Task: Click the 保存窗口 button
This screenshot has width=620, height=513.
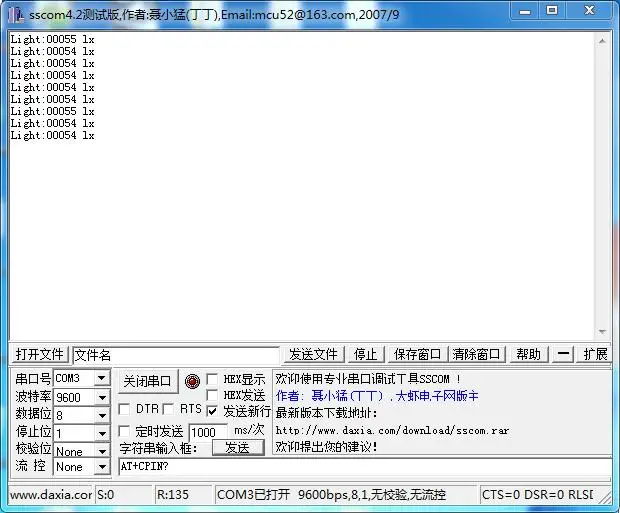Action: (418, 354)
